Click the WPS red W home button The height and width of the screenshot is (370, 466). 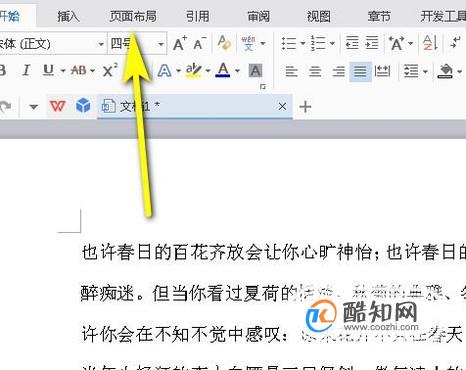(x=57, y=106)
